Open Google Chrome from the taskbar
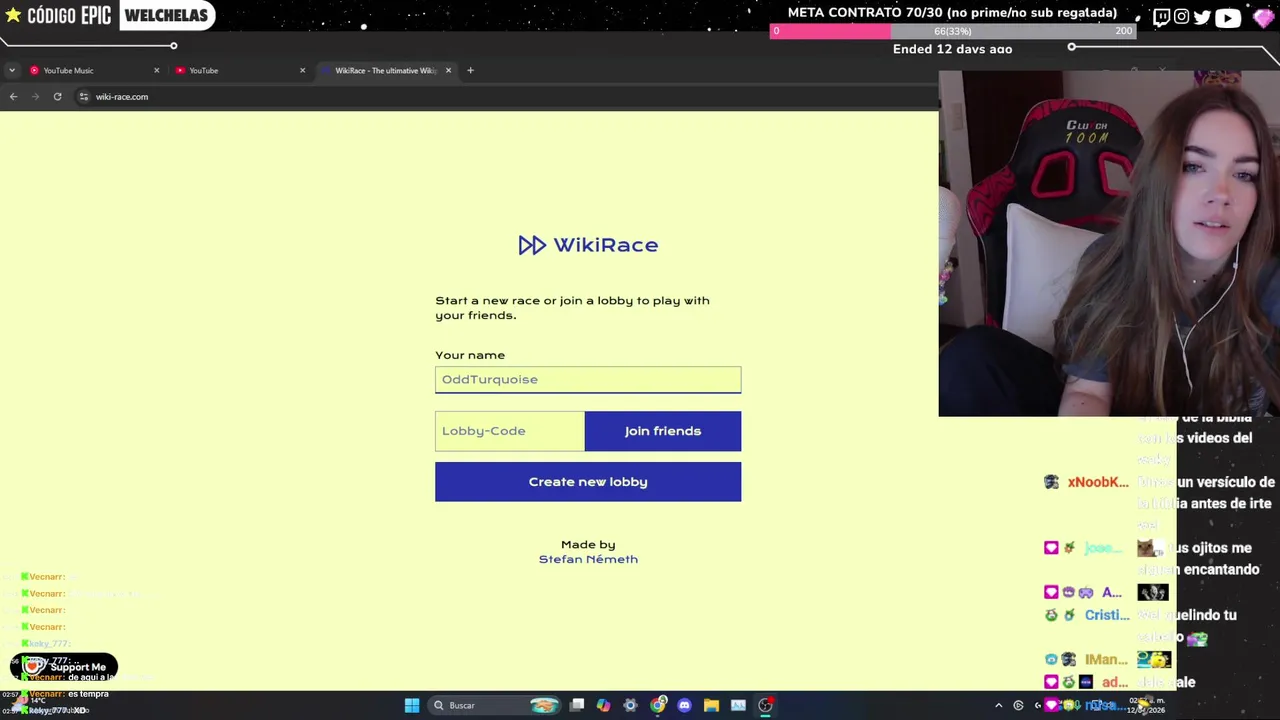The width and height of the screenshot is (1280, 720). pyautogui.click(x=658, y=705)
